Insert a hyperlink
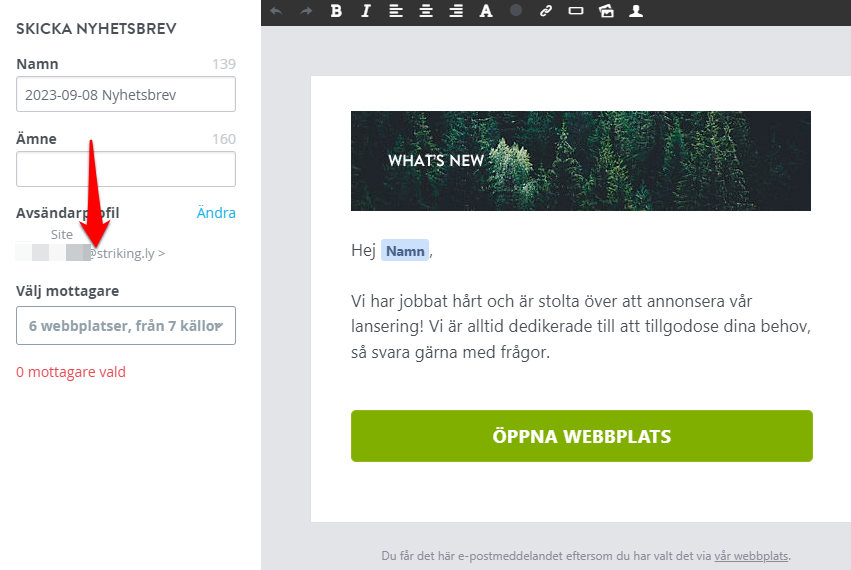The image size is (851, 570). [x=545, y=11]
